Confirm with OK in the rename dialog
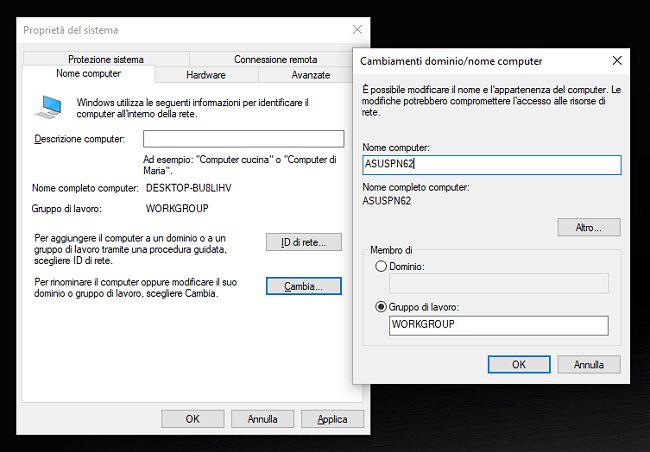 pos(519,365)
